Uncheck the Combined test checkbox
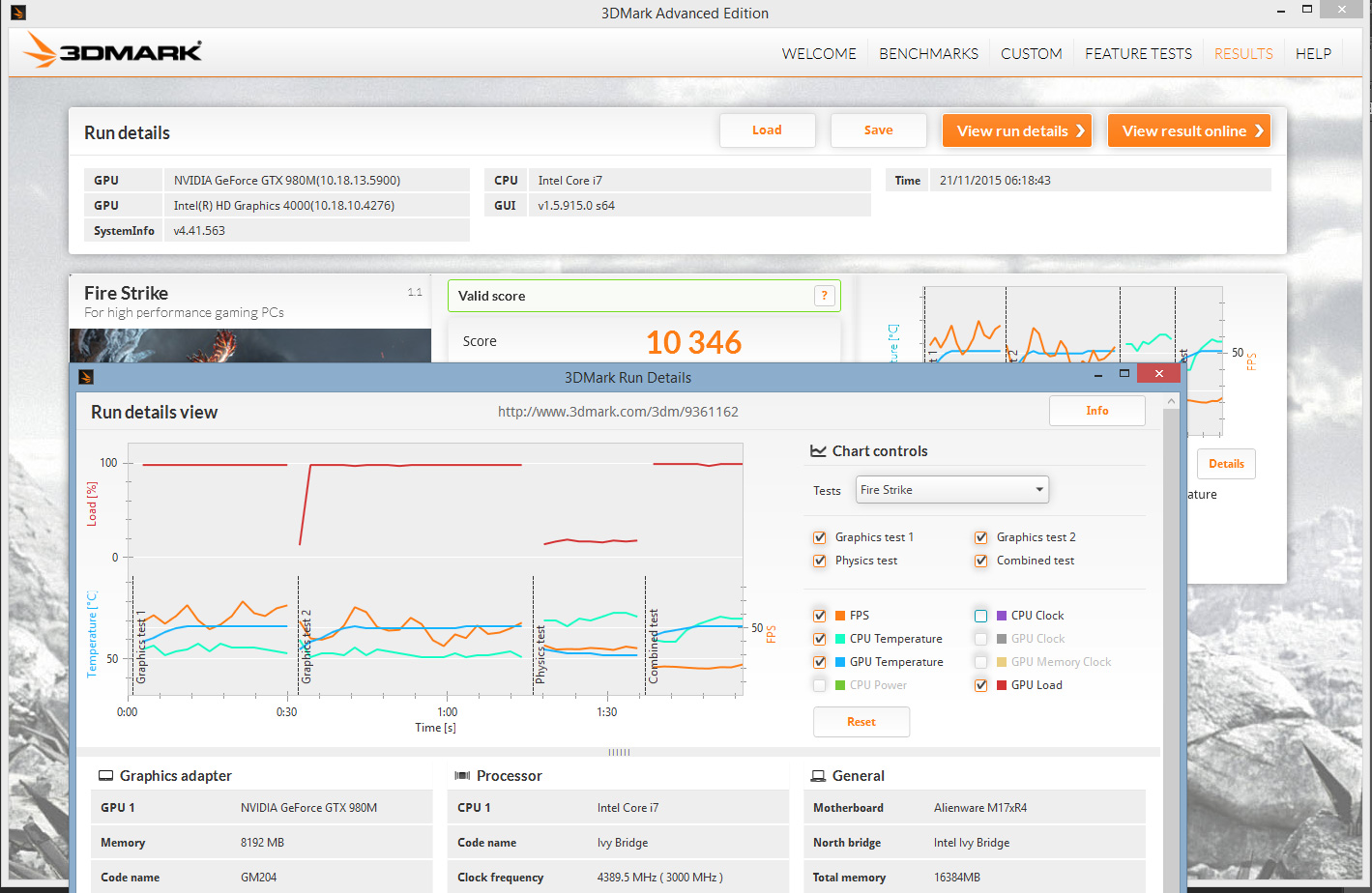 click(x=981, y=561)
